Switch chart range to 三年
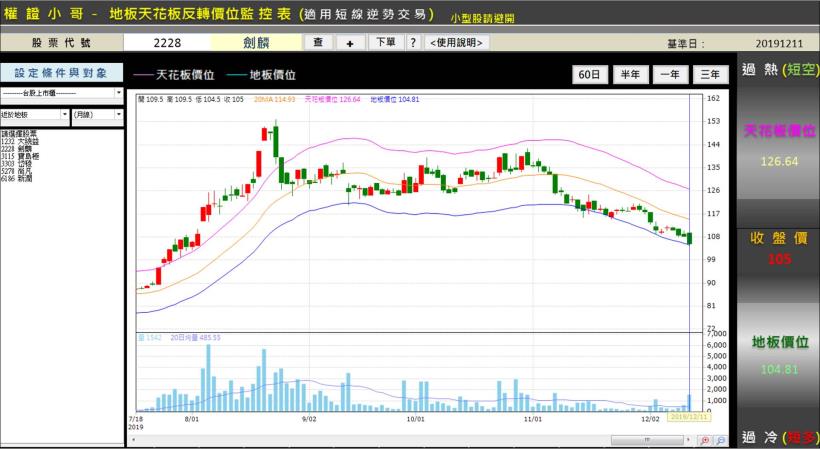 point(710,75)
